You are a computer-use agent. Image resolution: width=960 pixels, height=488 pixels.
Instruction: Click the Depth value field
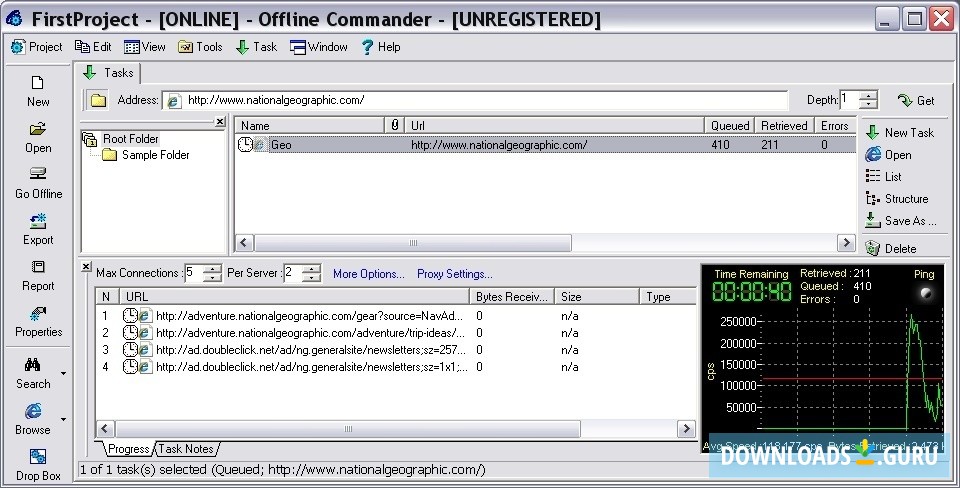(849, 100)
